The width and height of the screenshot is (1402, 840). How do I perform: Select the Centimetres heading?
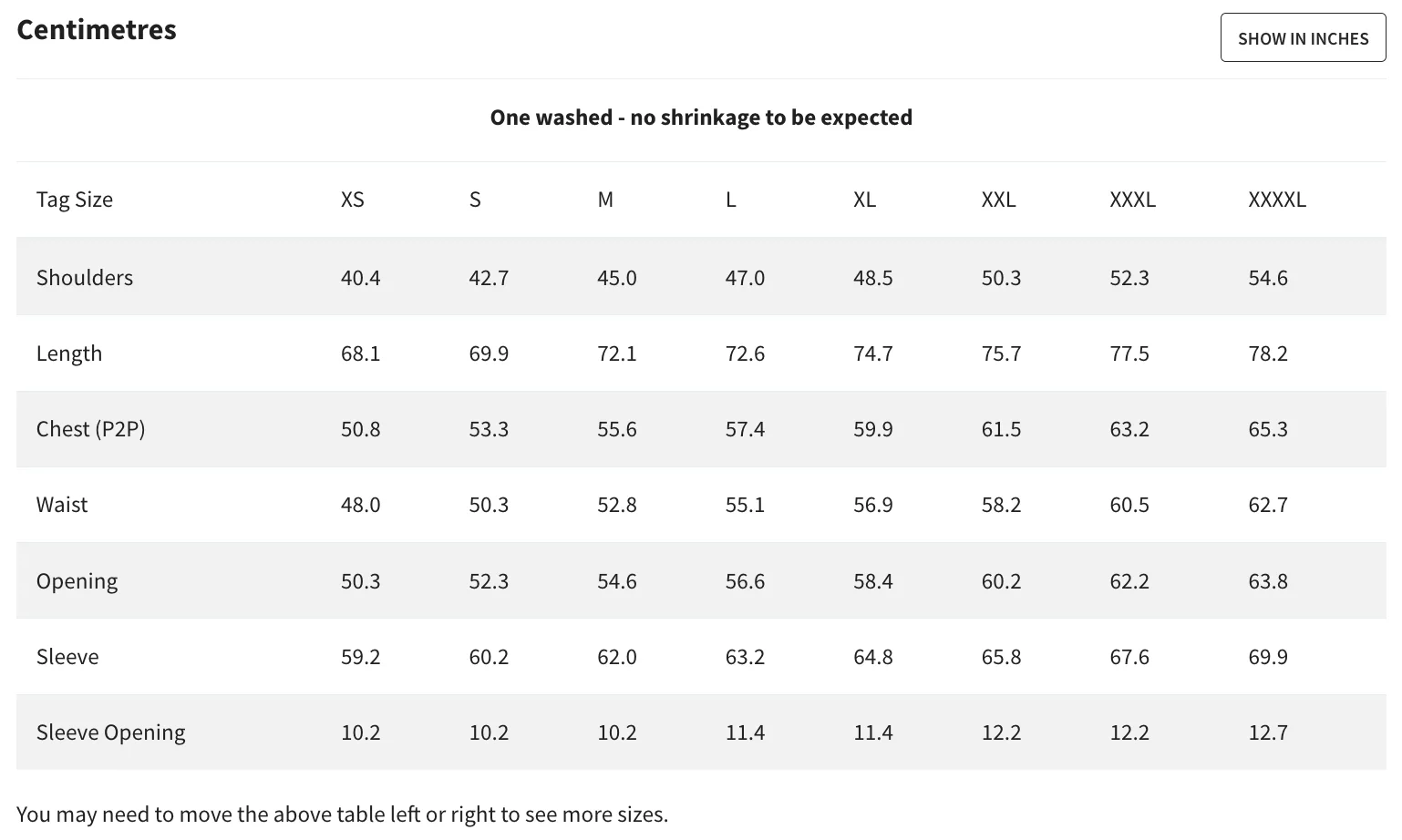click(97, 30)
